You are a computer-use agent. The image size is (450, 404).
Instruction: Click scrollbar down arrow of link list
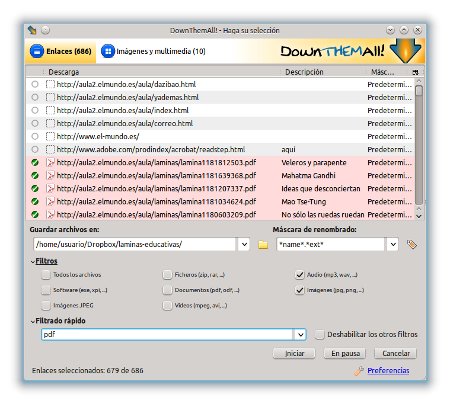pyautogui.click(x=419, y=216)
